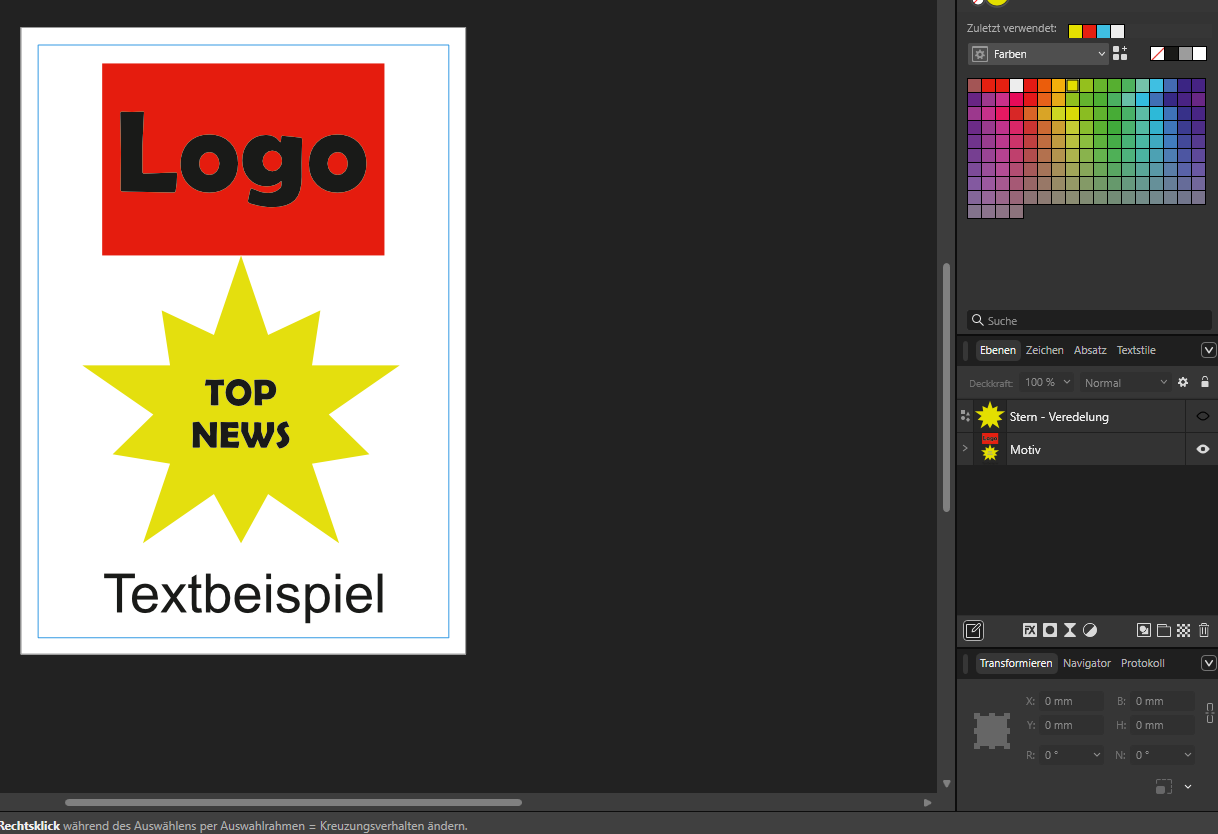
Task: Open the Transformieren tab
Action: (x=1016, y=663)
